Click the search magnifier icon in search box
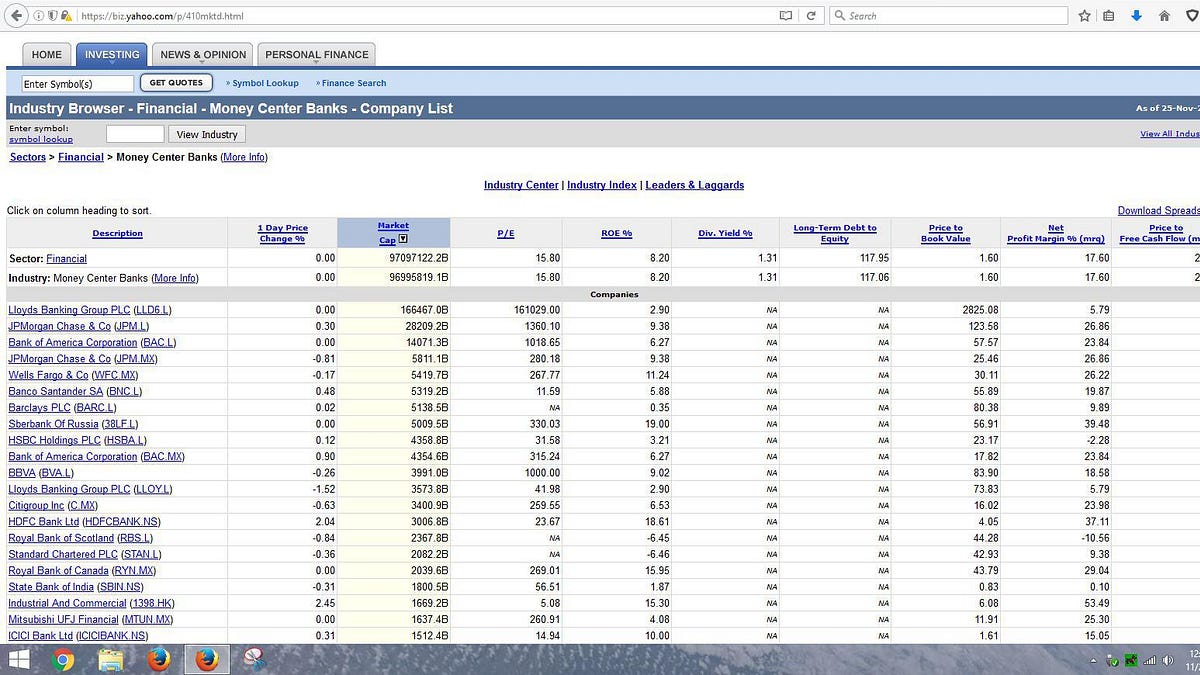 [840, 16]
